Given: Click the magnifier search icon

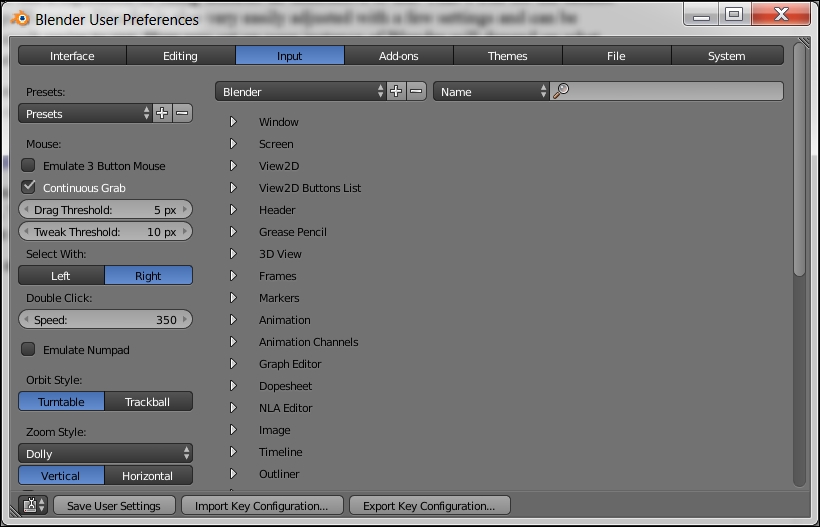Looking at the screenshot, I should [x=561, y=91].
